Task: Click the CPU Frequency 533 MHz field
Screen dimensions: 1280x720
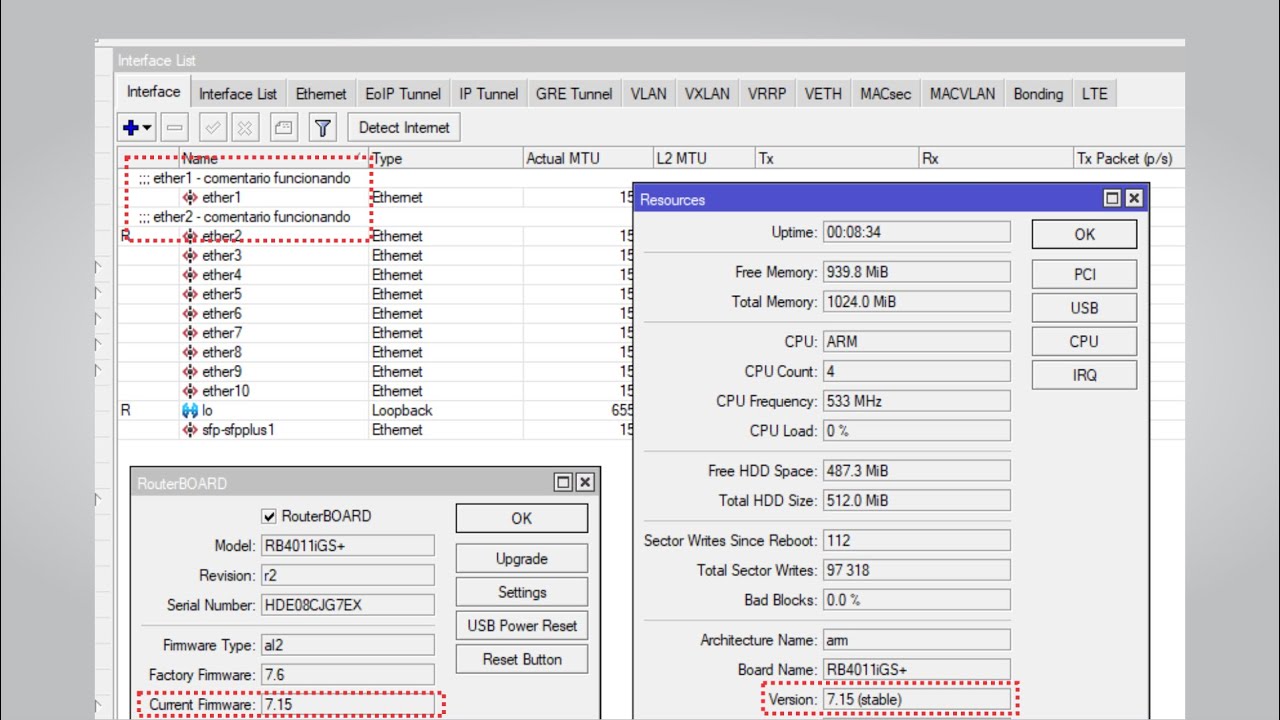Action: (916, 401)
